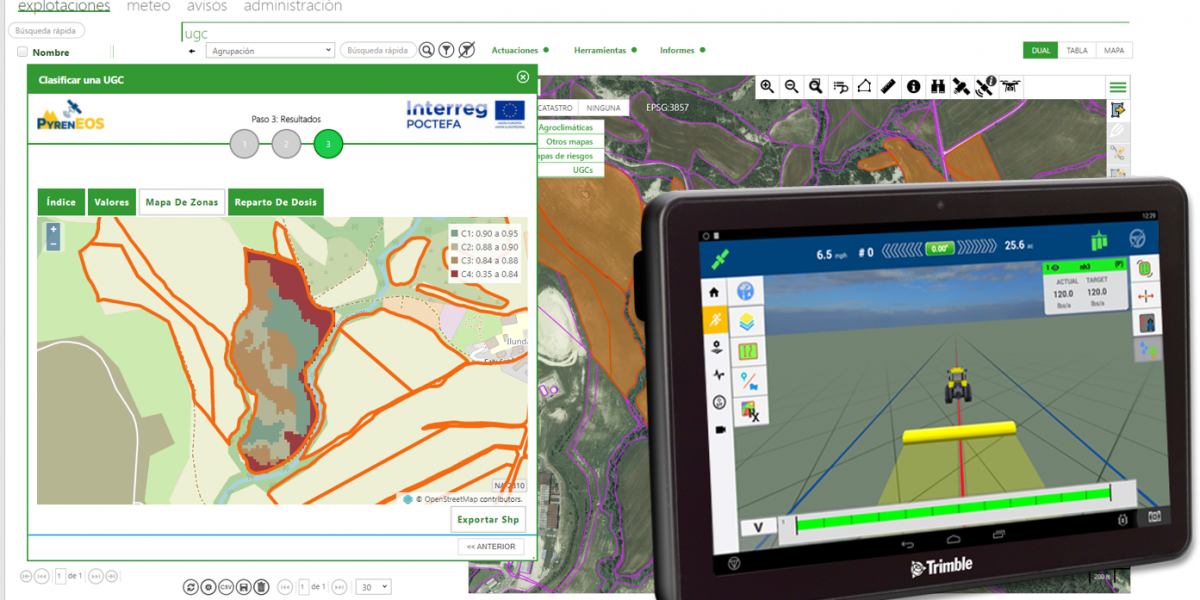
Task: Select the polygon drawing tool
Action: [x=865, y=87]
